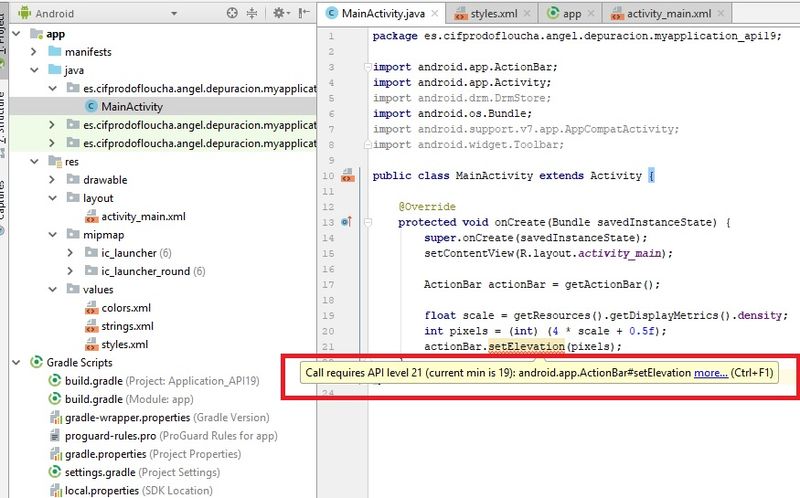Screen dimensions: 800x498
Task: Click the java folder icon
Action: [55, 69]
